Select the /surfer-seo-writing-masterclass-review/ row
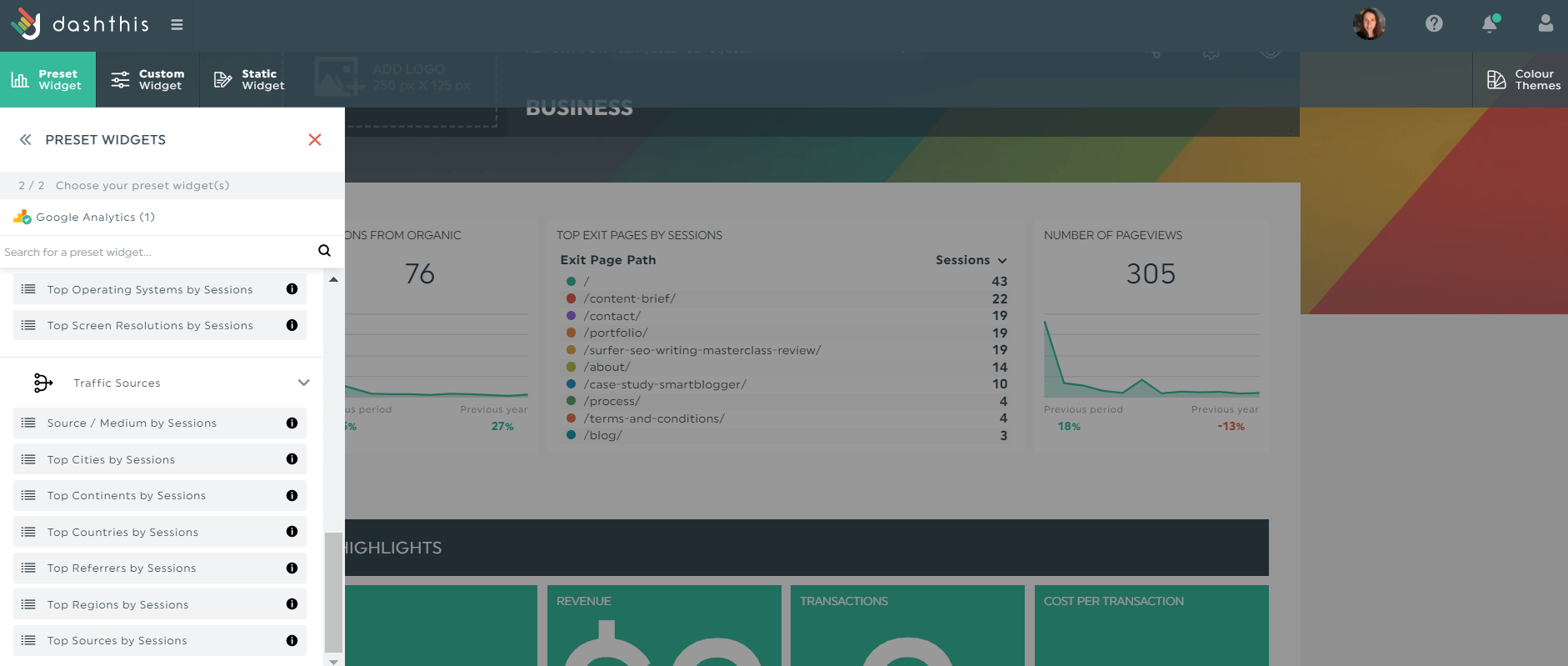 [786, 350]
